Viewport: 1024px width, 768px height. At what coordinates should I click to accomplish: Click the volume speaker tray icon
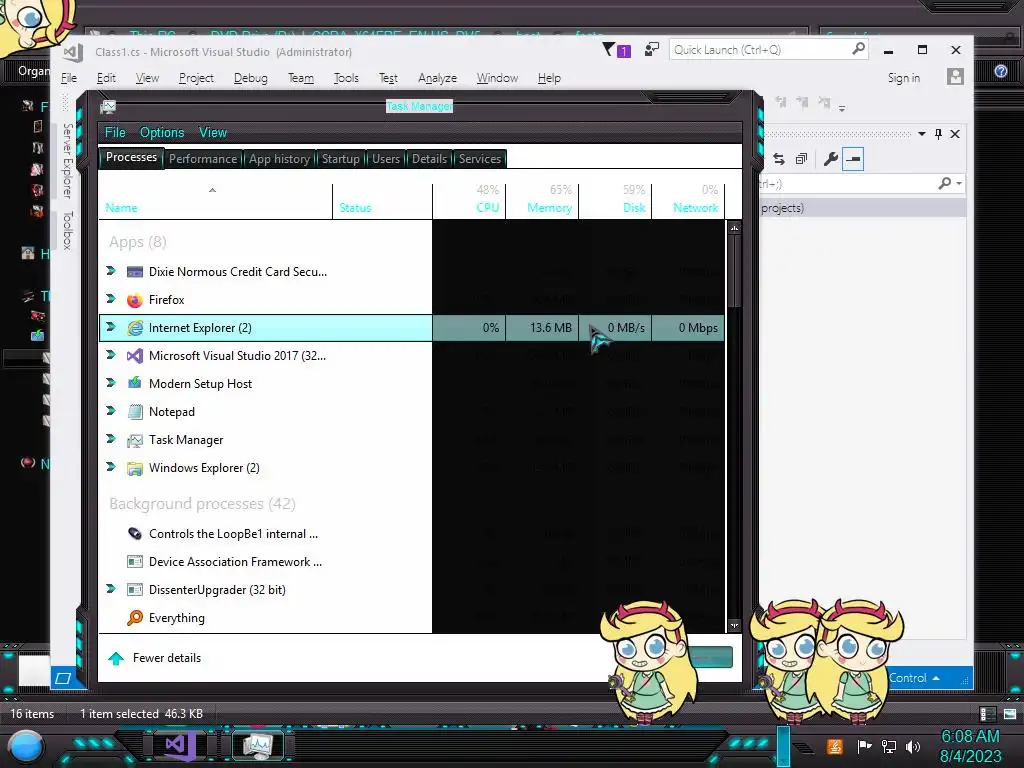click(x=913, y=746)
